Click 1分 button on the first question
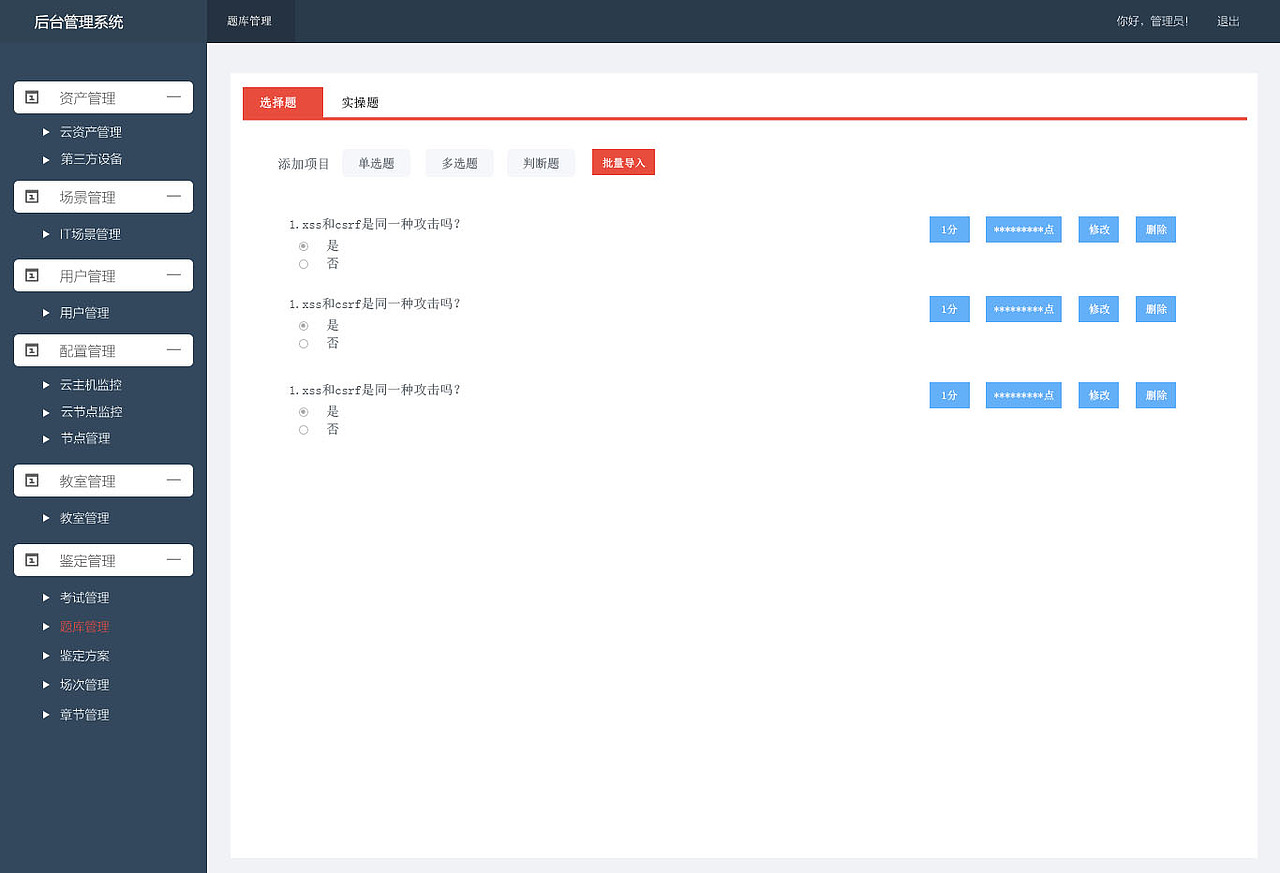The image size is (1280, 873). pos(949,229)
